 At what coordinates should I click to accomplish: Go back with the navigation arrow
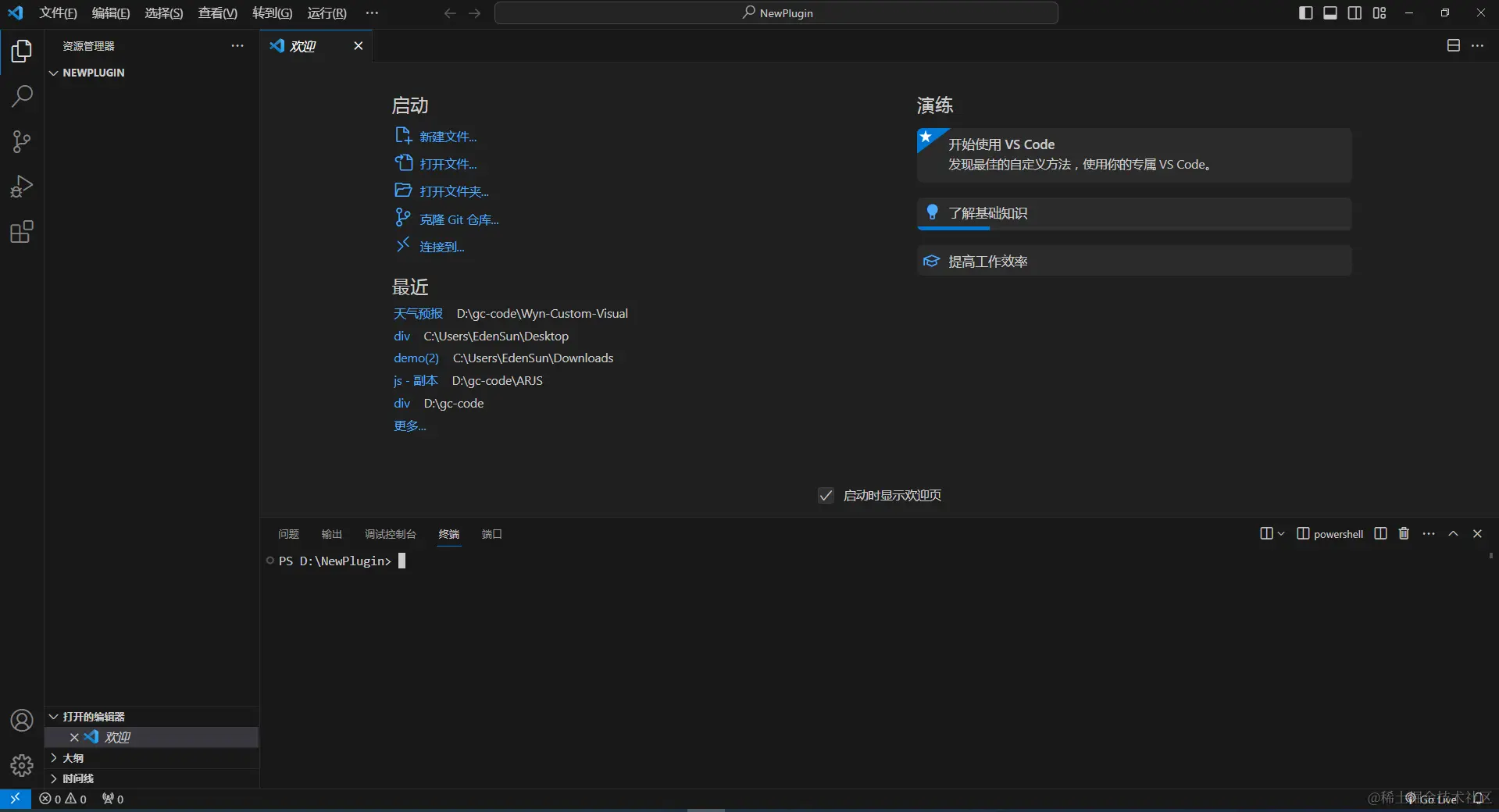pos(450,13)
